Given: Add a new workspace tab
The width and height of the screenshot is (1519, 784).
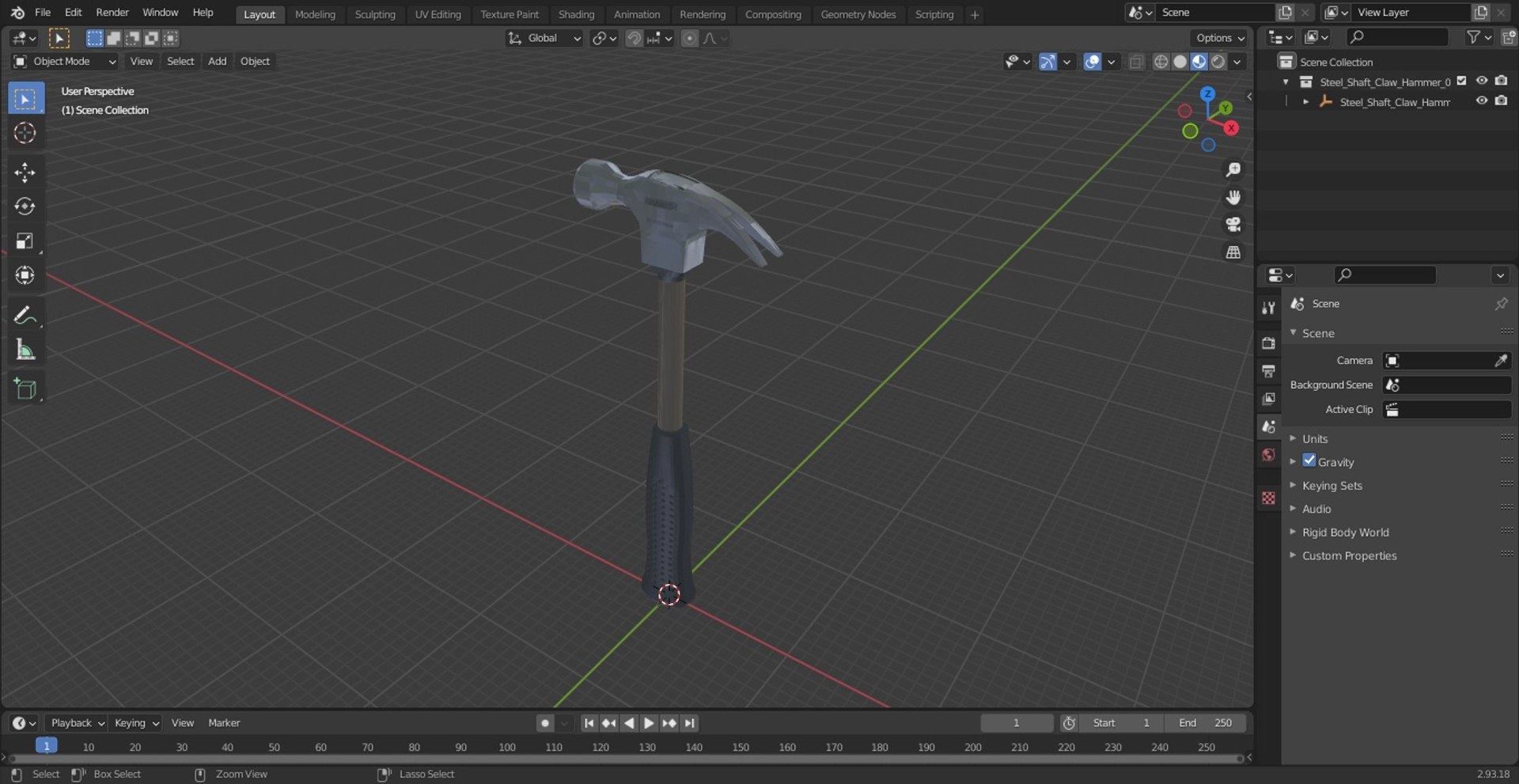Looking at the screenshot, I should pos(975,14).
